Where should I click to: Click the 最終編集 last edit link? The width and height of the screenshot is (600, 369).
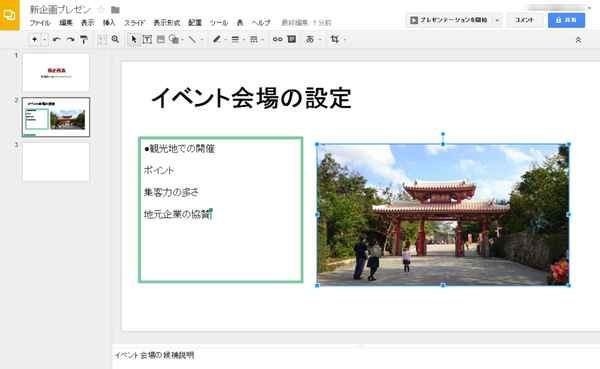[x=306, y=23]
